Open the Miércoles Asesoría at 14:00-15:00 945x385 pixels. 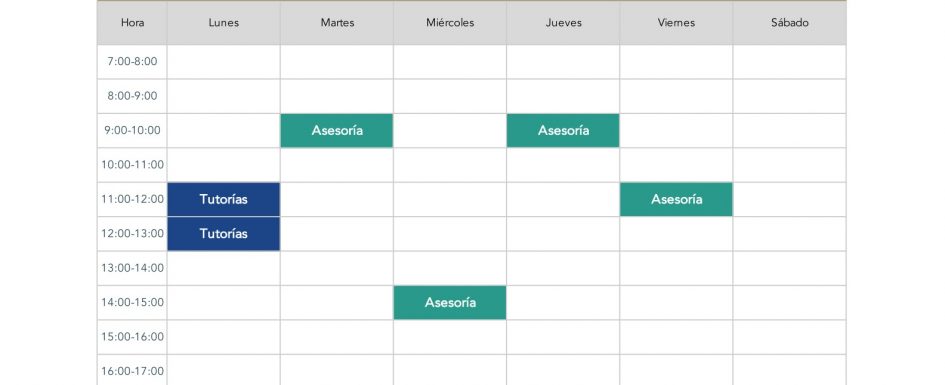point(450,302)
